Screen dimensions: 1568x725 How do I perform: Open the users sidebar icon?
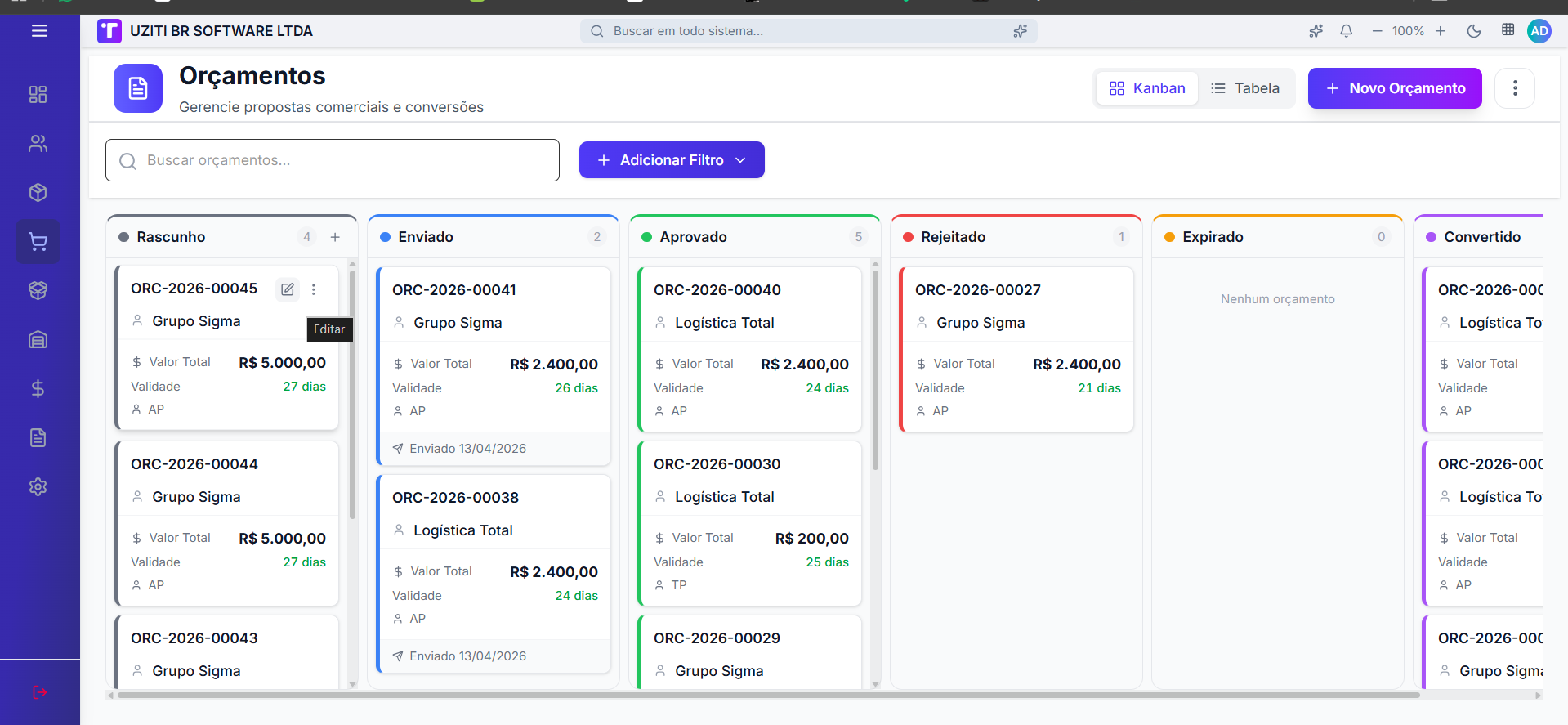[x=38, y=144]
